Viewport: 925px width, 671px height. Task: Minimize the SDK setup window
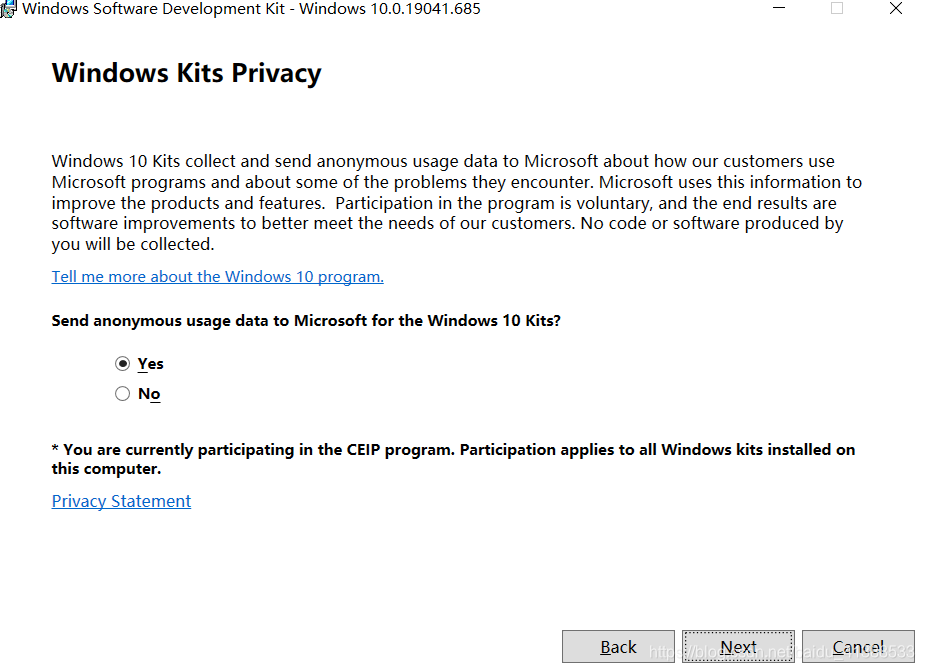coord(777,9)
